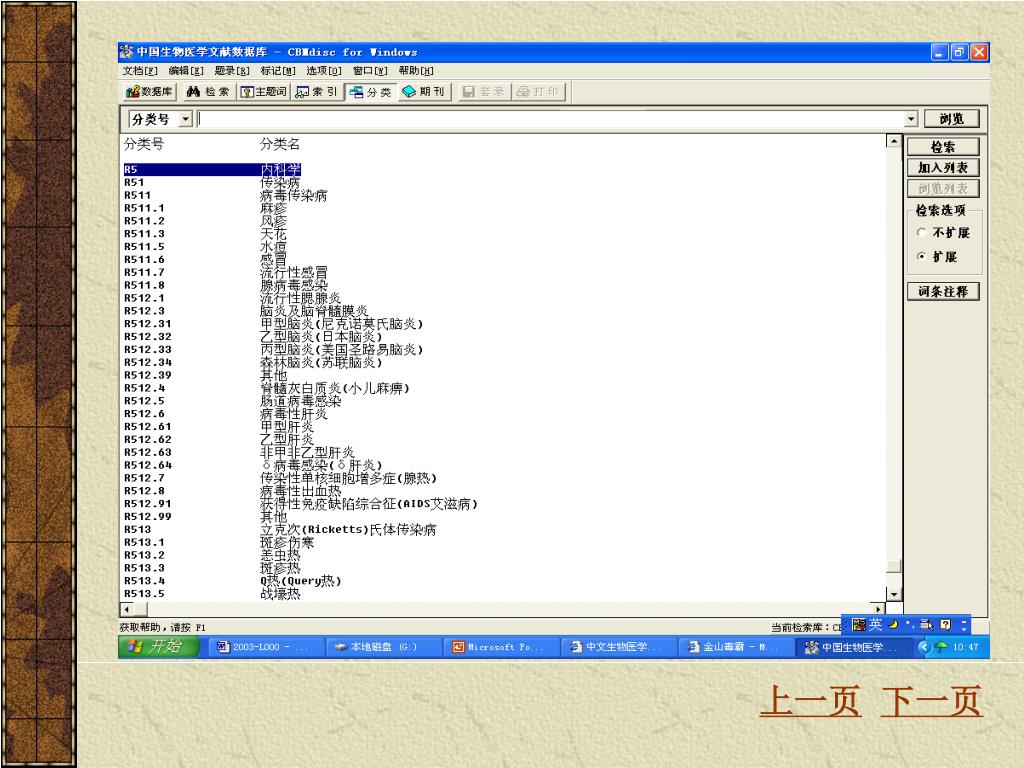
Task: Select row R511.7 流行性感冒
Action: tap(225, 272)
